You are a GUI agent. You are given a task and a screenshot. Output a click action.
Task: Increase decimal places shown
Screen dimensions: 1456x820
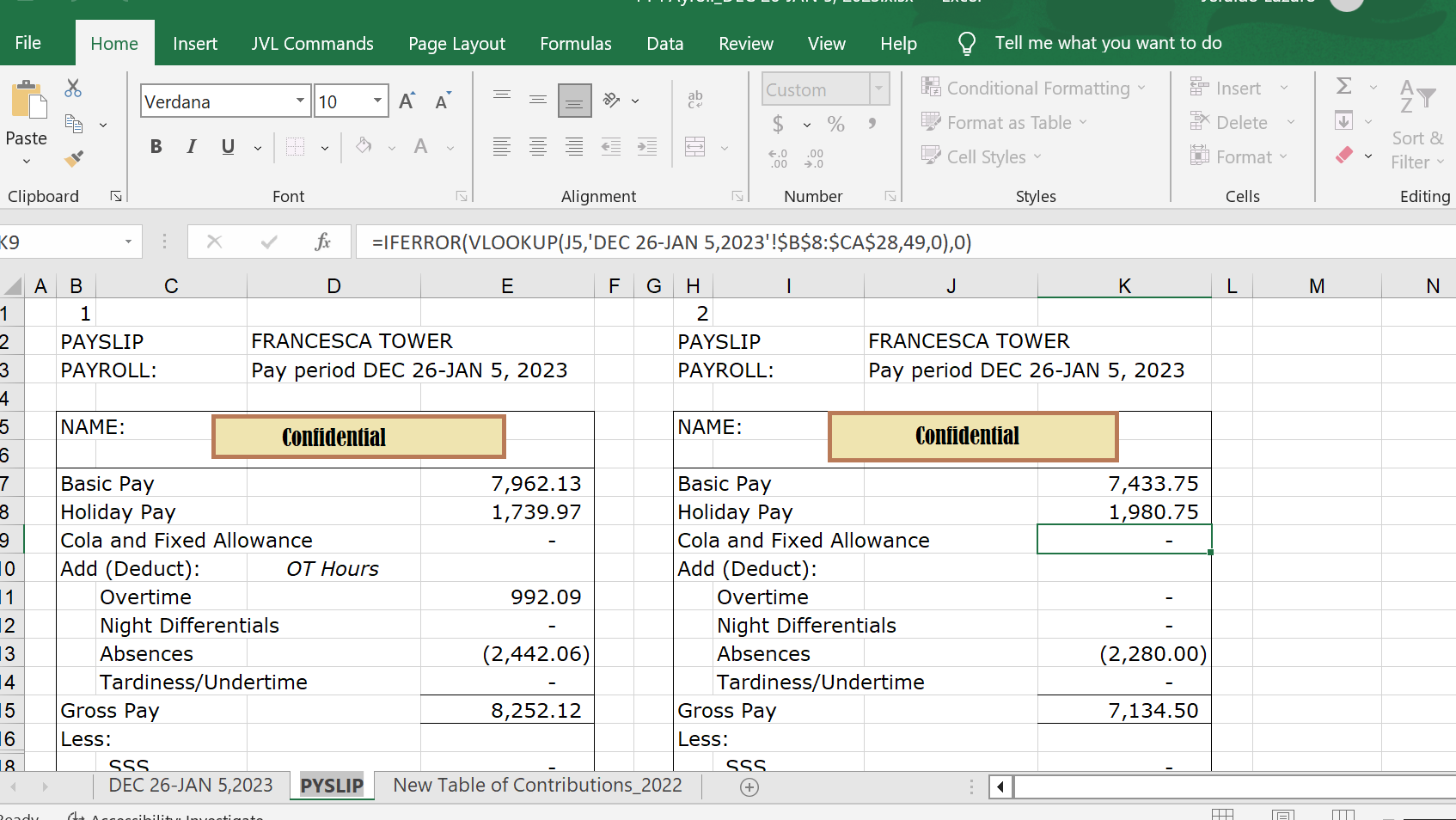[778, 158]
